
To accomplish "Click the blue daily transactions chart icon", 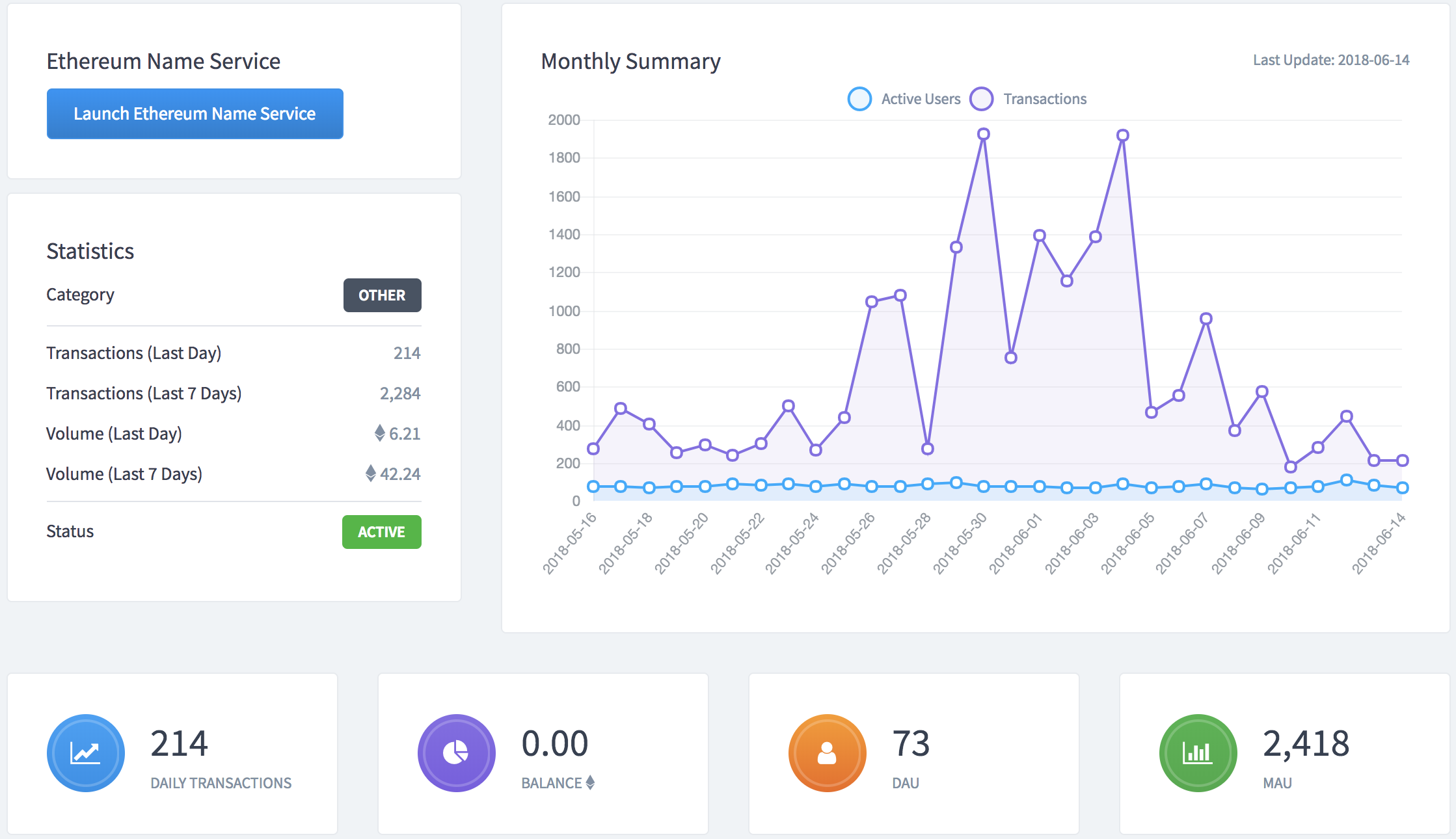I will (86, 753).
